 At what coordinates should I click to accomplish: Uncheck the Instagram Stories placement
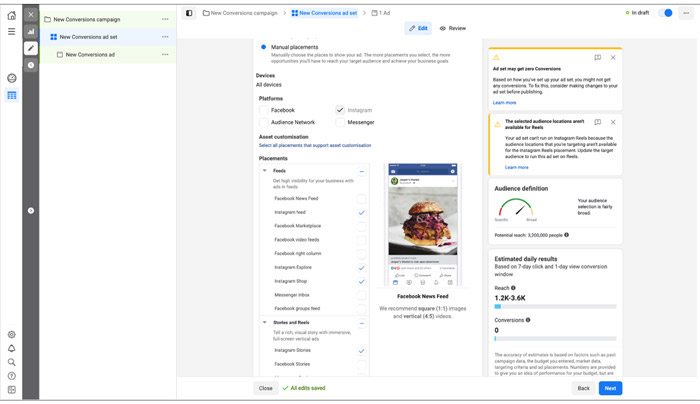pyautogui.click(x=362, y=351)
